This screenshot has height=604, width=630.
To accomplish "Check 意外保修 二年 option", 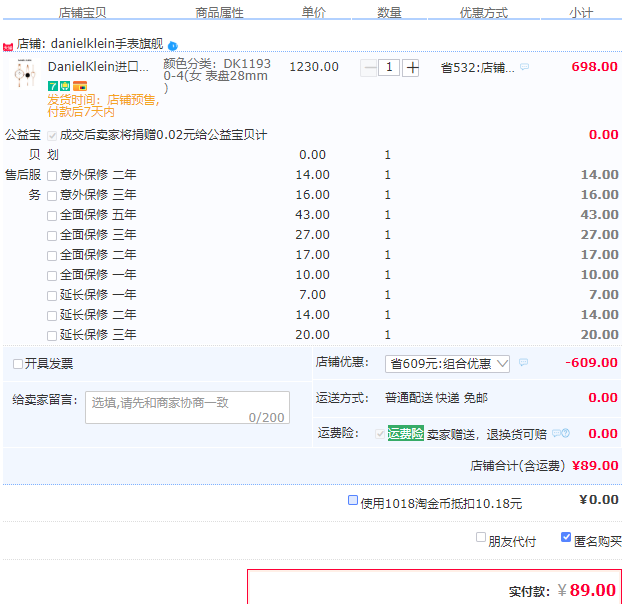I will (52, 176).
